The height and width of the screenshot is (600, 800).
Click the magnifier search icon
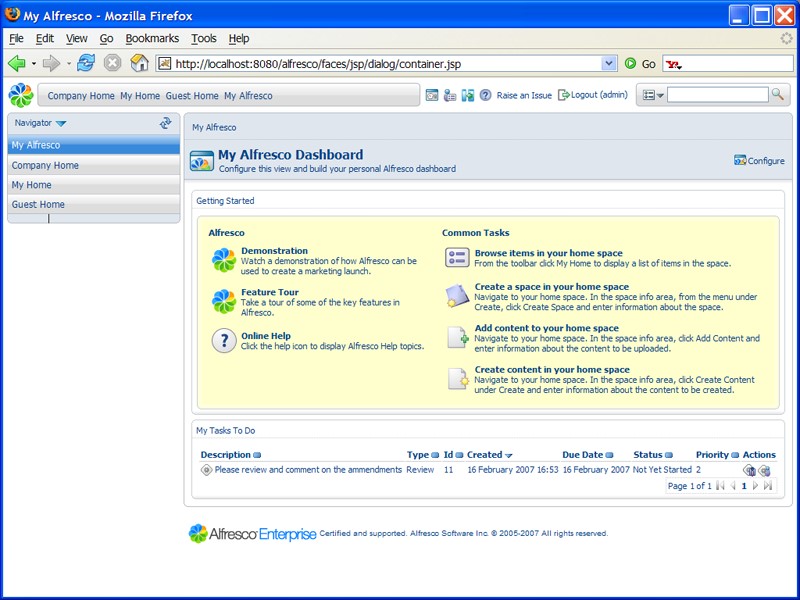tap(777, 95)
